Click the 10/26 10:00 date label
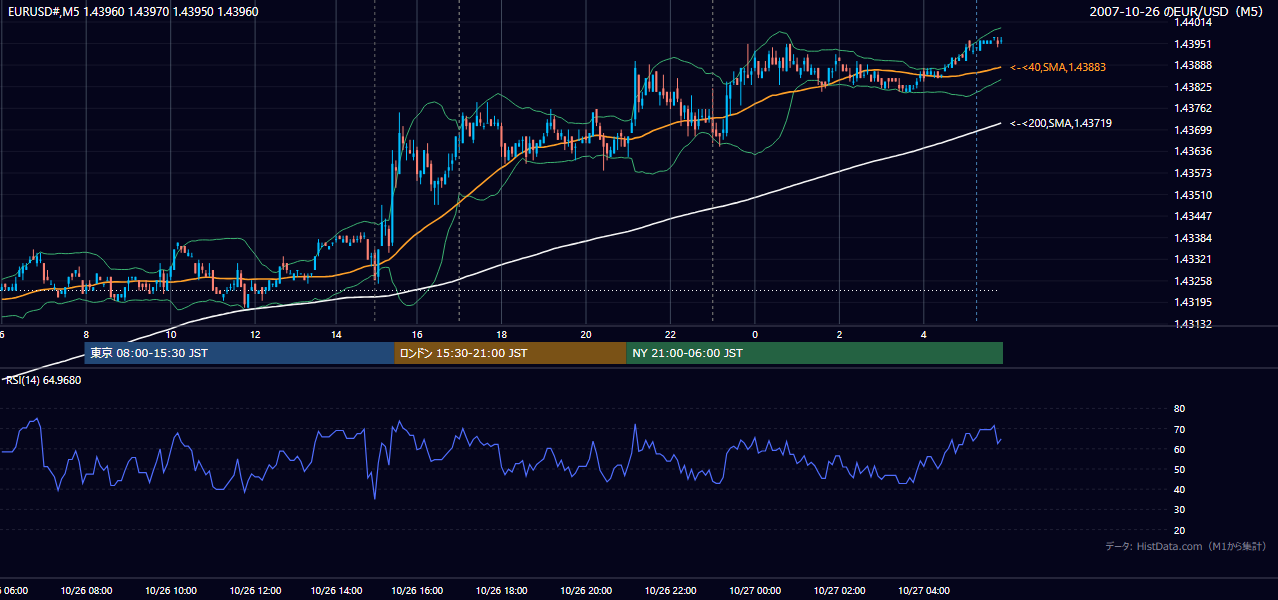Image resolution: width=1278 pixels, height=600 pixels. [170, 591]
